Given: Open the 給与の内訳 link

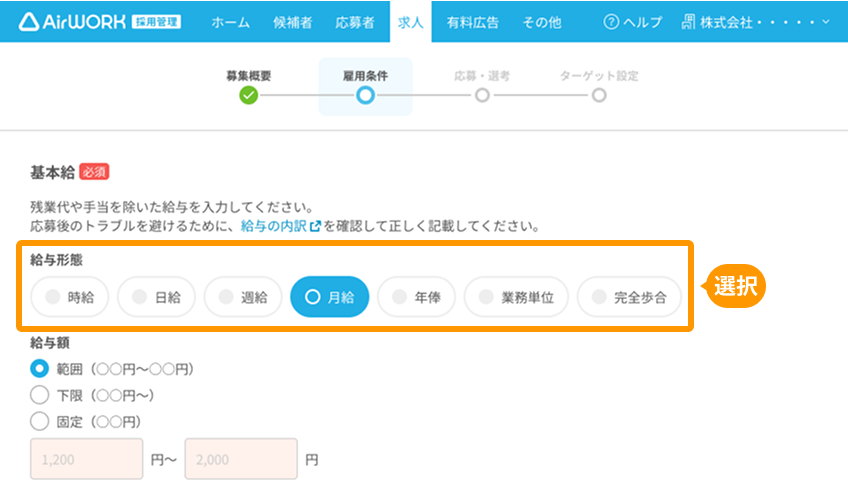Looking at the screenshot, I should (274, 226).
